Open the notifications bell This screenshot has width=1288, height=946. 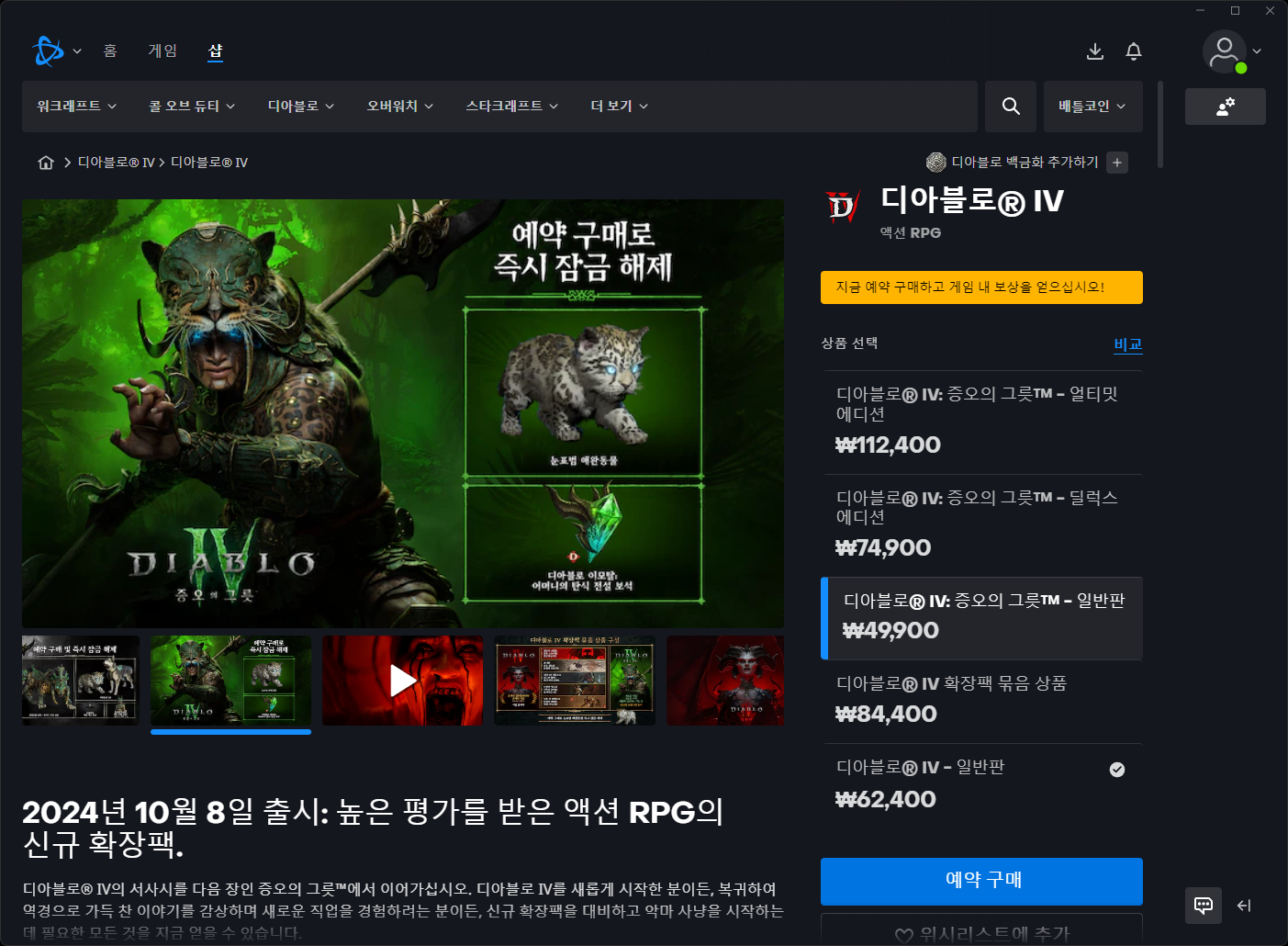[x=1134, y=51]
